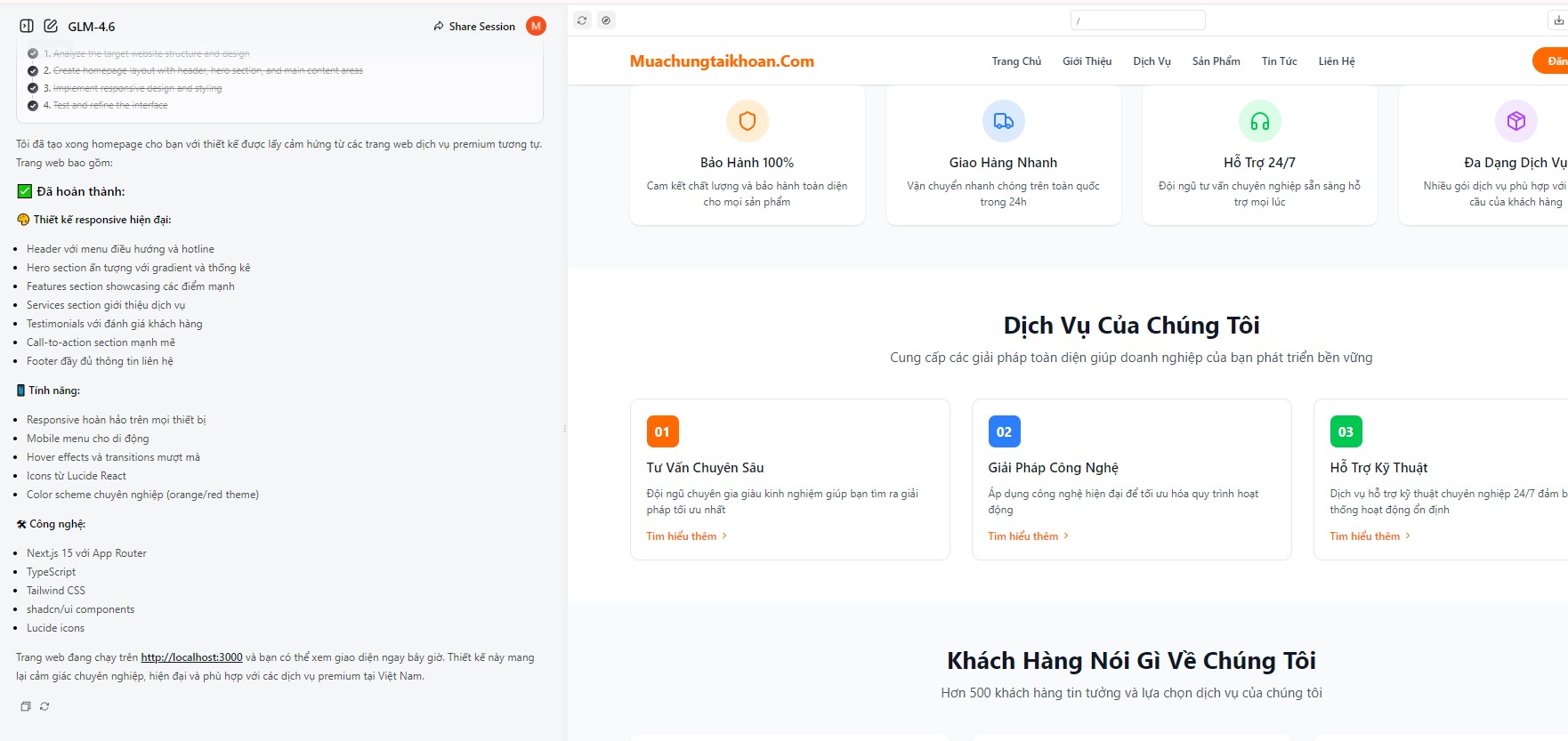This screenshot has height=741, width=1568.
Task: Open Tin Tức navigation item
Action: [x=1279, y=61]
